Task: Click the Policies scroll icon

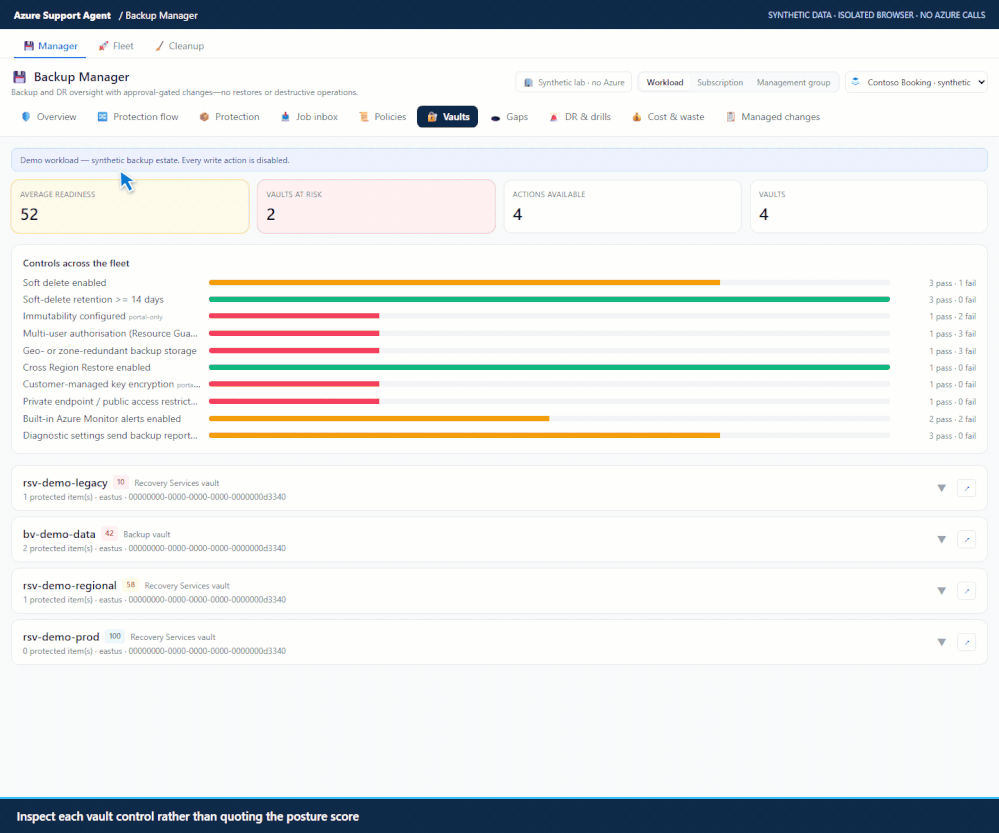Action: (x=364, y=117)
